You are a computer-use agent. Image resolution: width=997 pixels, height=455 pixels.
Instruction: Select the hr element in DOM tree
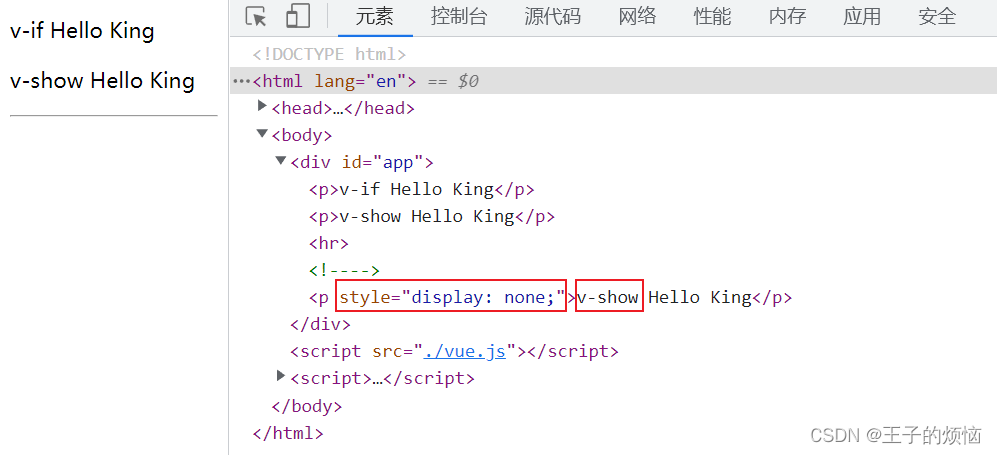pos(328,243)
